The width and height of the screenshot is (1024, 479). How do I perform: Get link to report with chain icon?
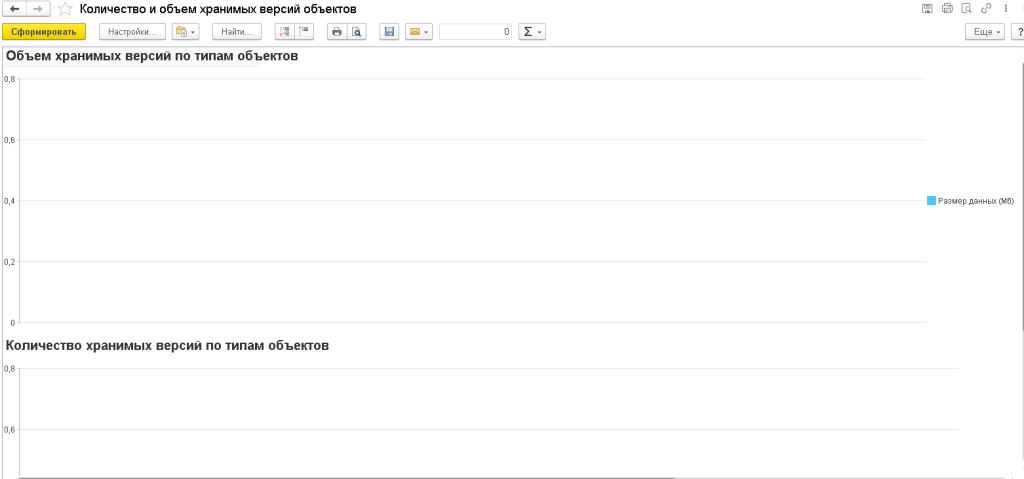(x=987, y=8)
